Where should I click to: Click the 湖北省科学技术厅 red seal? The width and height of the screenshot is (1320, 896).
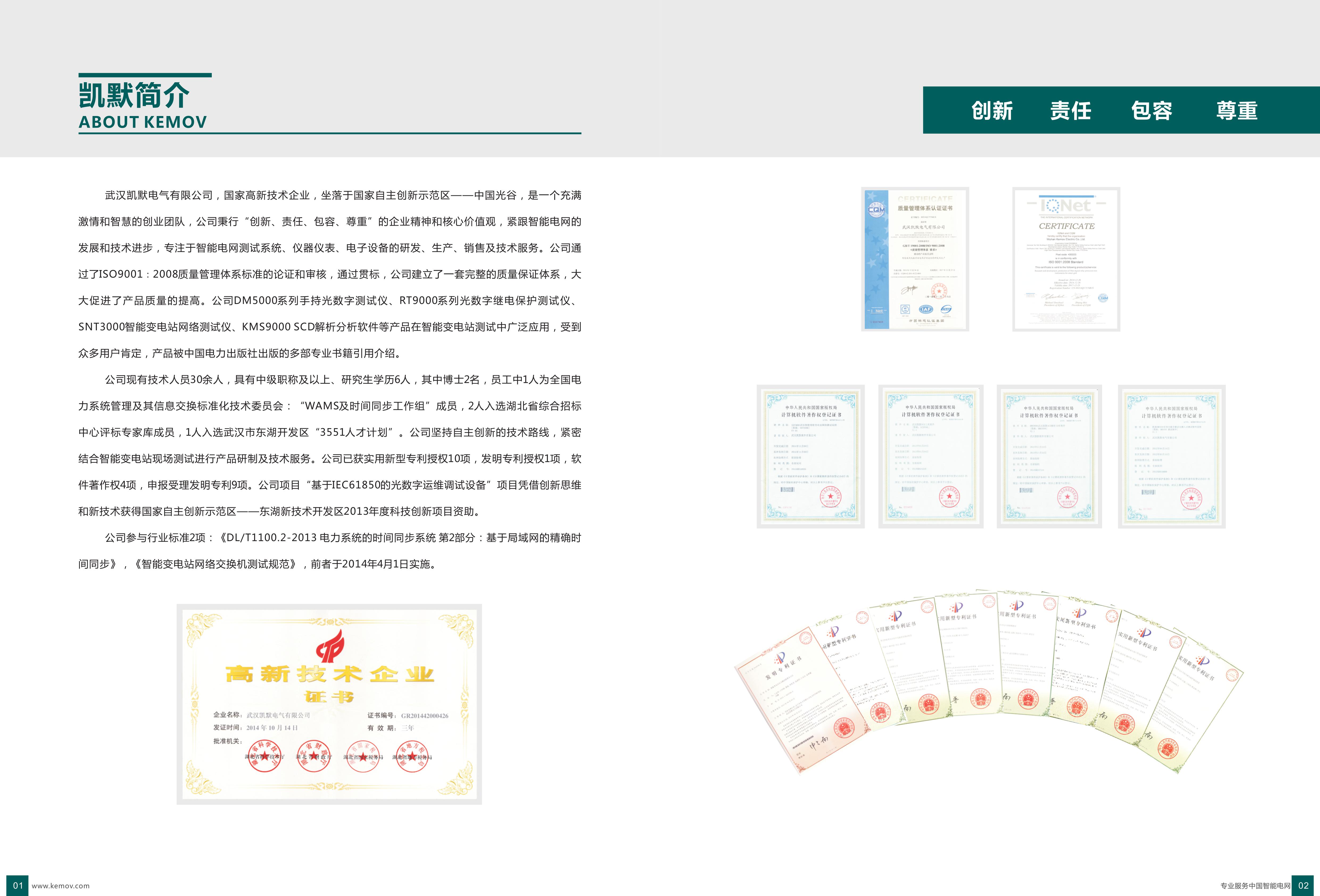click(x=265, y=756)
